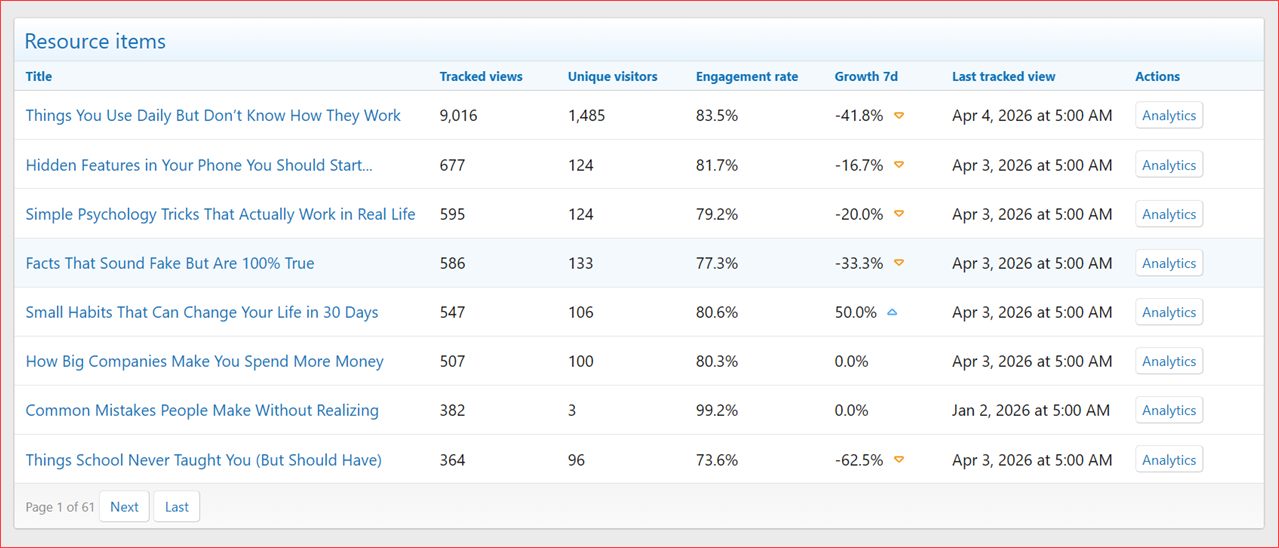Click the down-trend arrow beside -41.8%

click(x=899, y=116)
